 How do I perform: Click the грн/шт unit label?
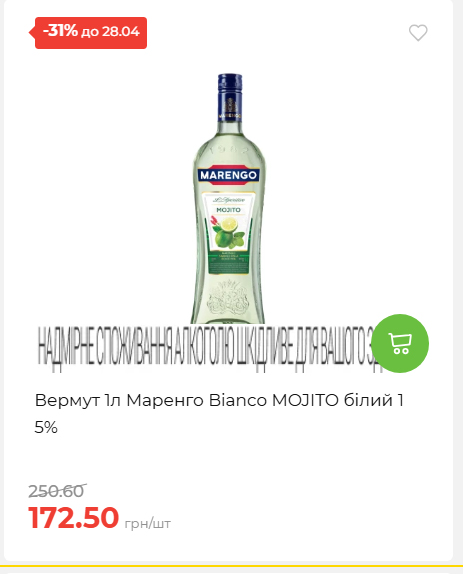point(148,524)
